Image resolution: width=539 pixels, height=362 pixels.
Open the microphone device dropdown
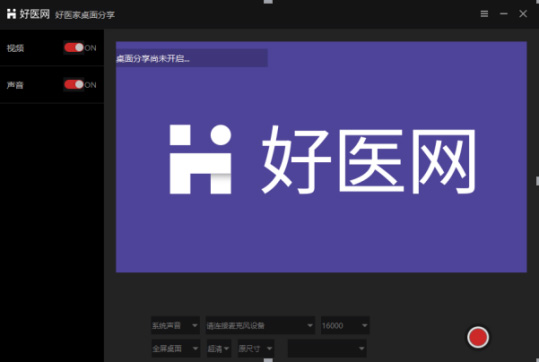(x=260, y=325)
